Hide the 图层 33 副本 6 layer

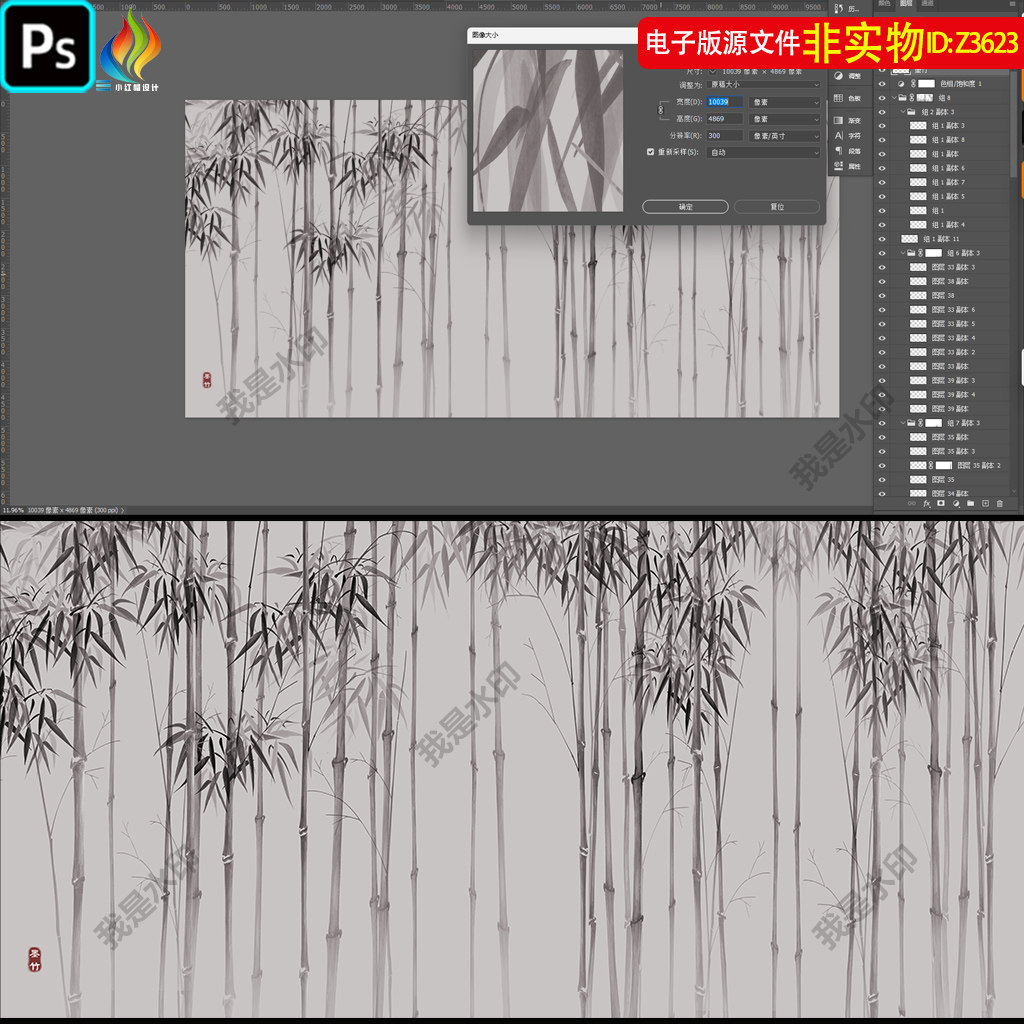pyautogui.click(x=882, y=310)
